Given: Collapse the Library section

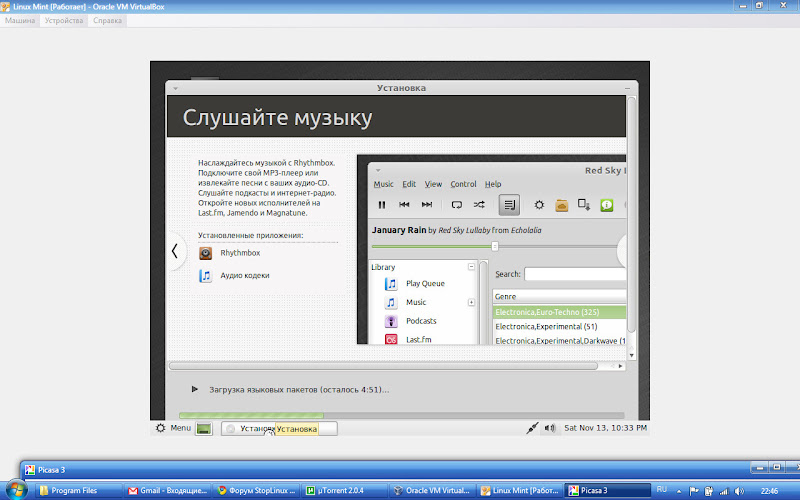Looking at the screenshot, I should point(471,267).
